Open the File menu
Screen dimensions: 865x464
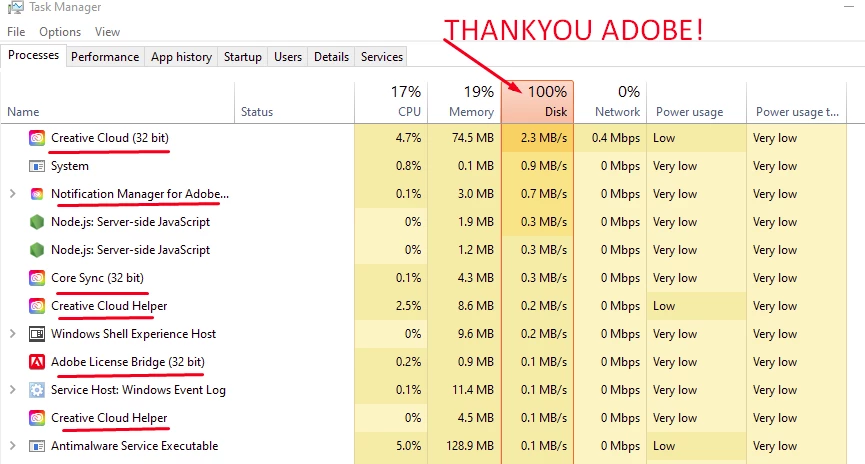pos(16,32)
